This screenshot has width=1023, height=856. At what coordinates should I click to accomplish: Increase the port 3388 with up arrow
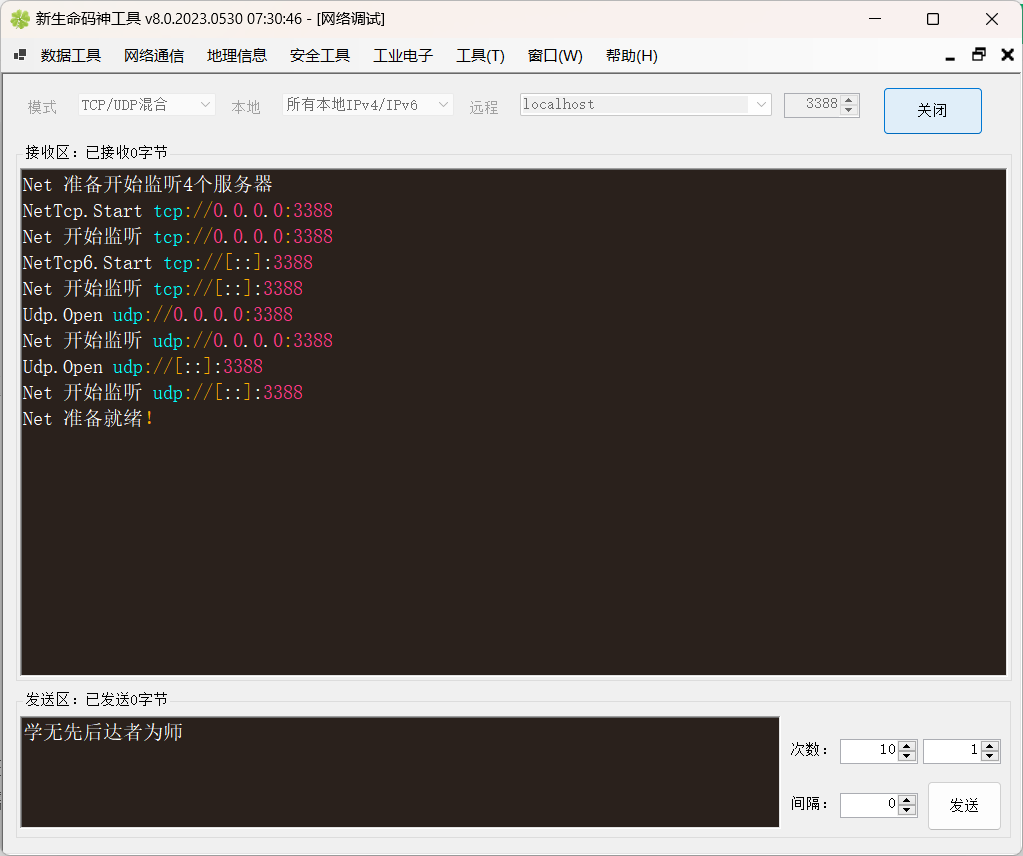pos(848,100)
